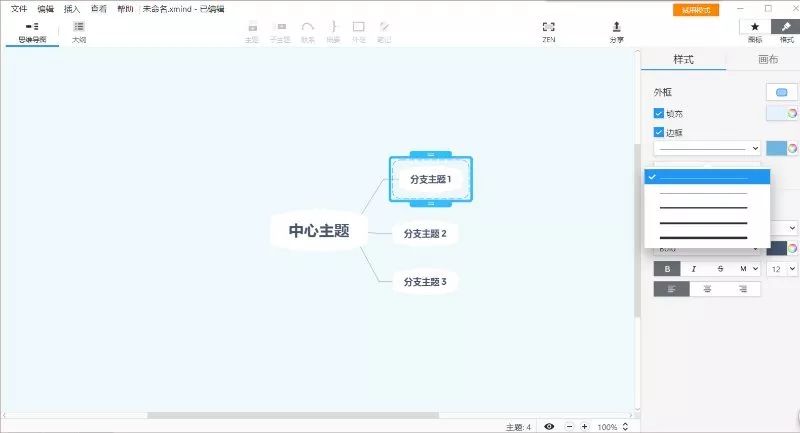Open the text case M dropdown
This screenshot has width=800, height=433.
coord(747,269)
